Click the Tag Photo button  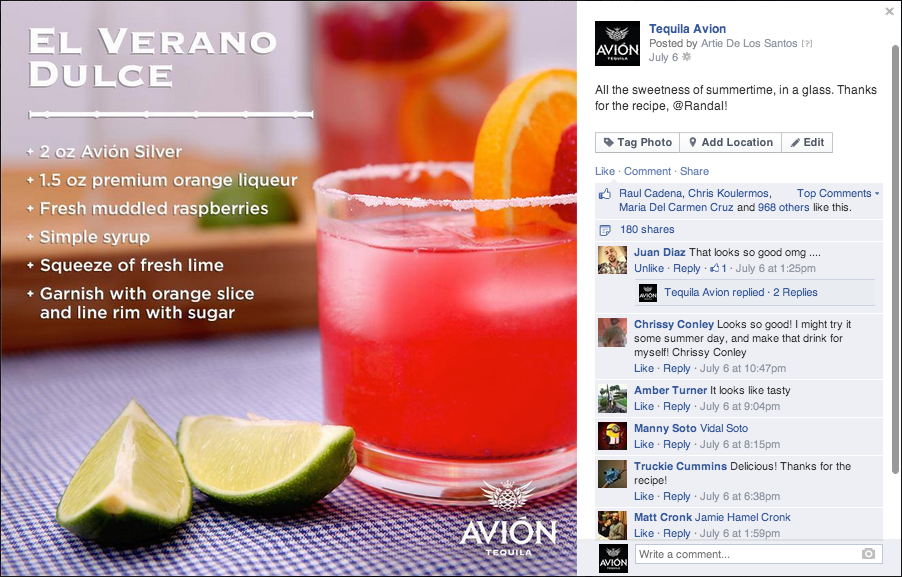pyautogui.click(x=637, y=143)
